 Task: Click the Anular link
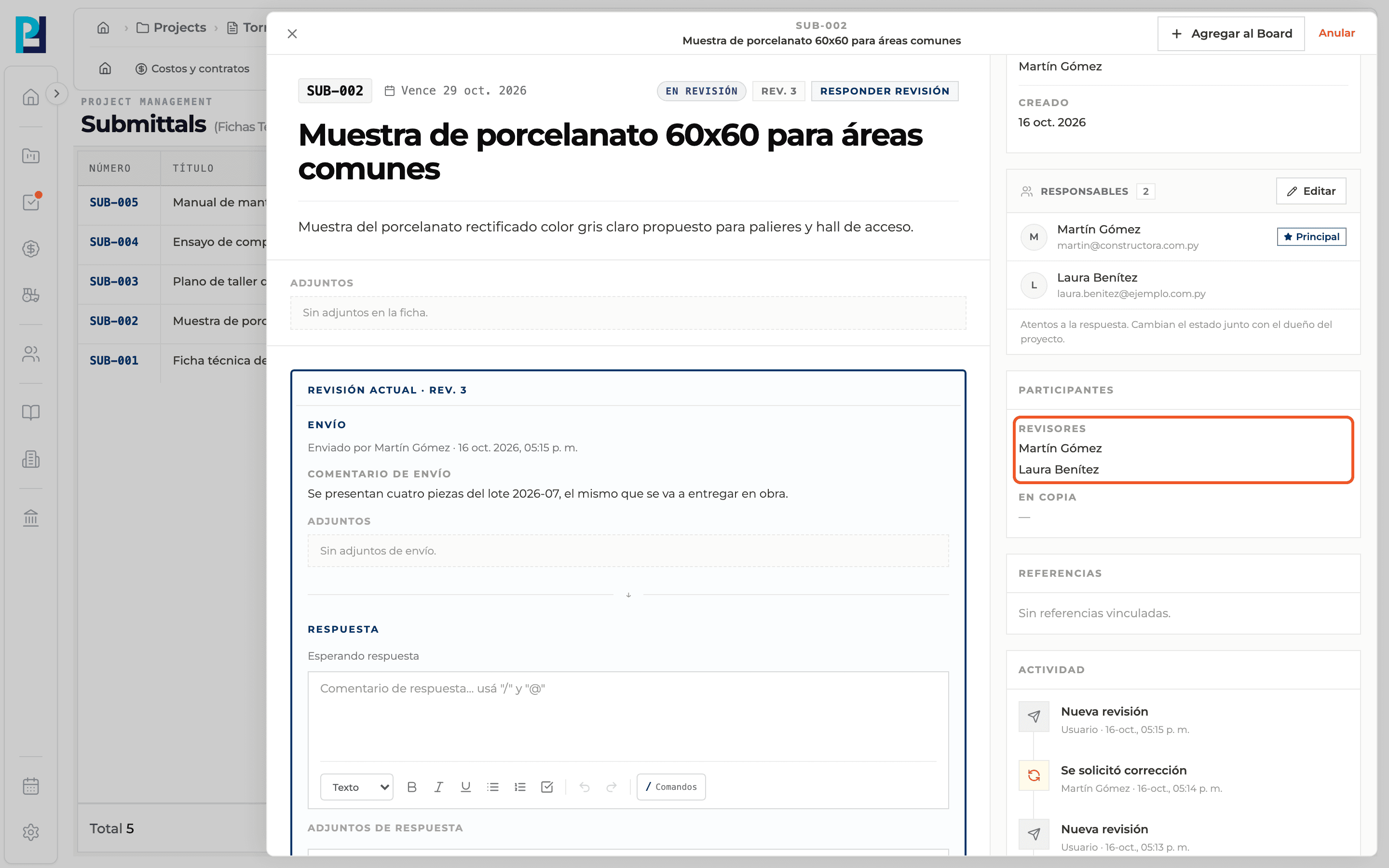1336,33
